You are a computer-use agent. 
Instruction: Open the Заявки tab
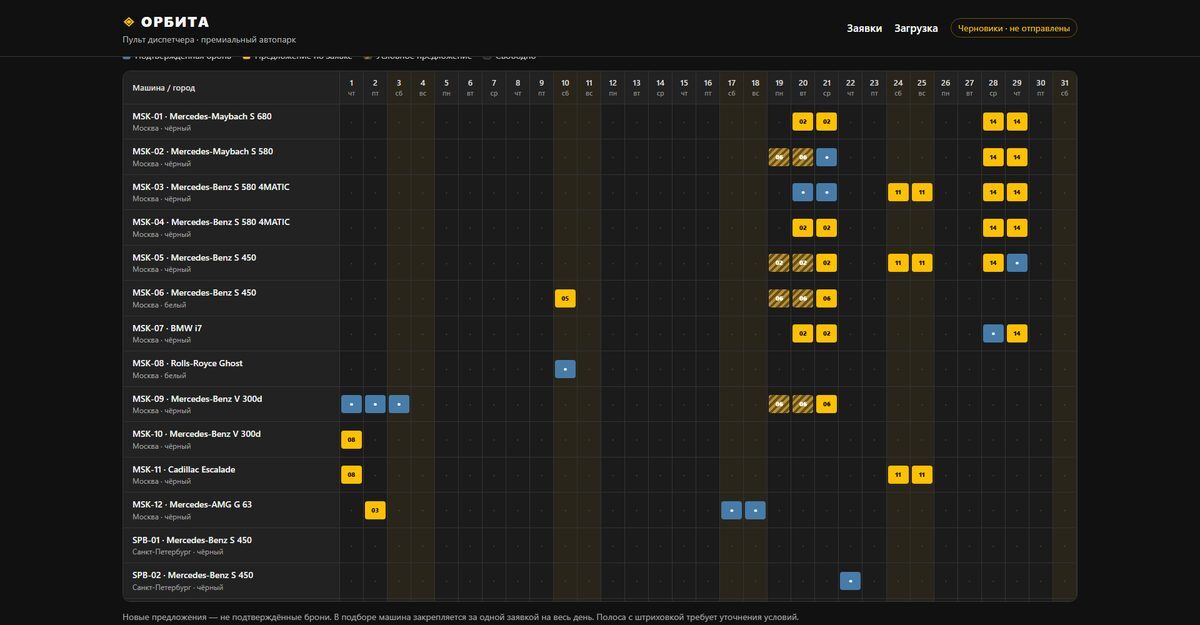864,28
